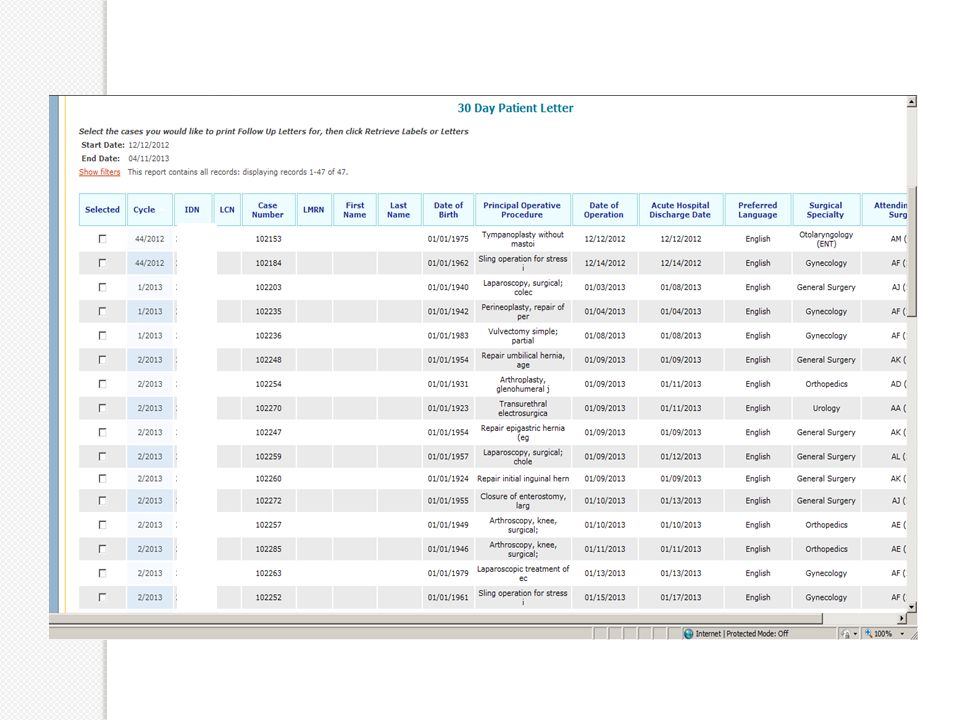
Task: Open the security lock dropdown arrow
Action: coord(855,634)
